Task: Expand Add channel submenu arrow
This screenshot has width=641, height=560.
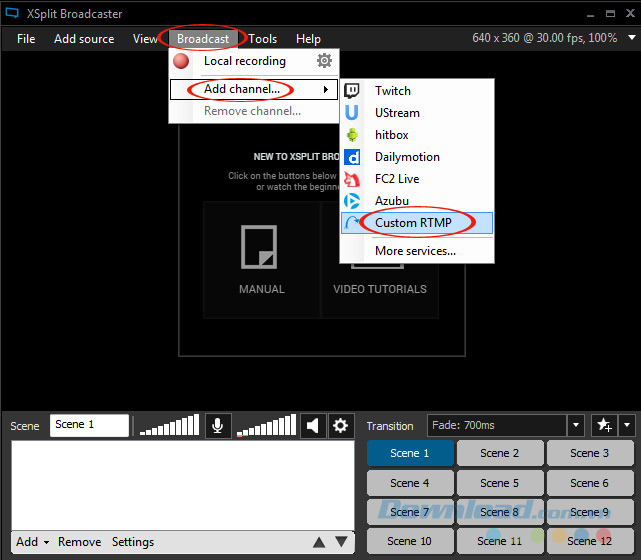Action: [325, 89]
